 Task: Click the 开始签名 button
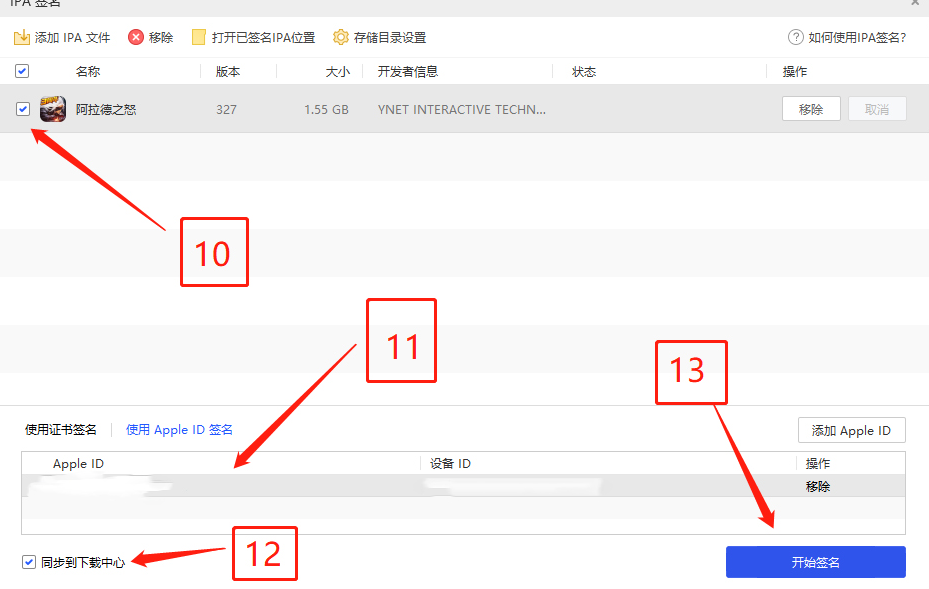[x=815, y=562]
